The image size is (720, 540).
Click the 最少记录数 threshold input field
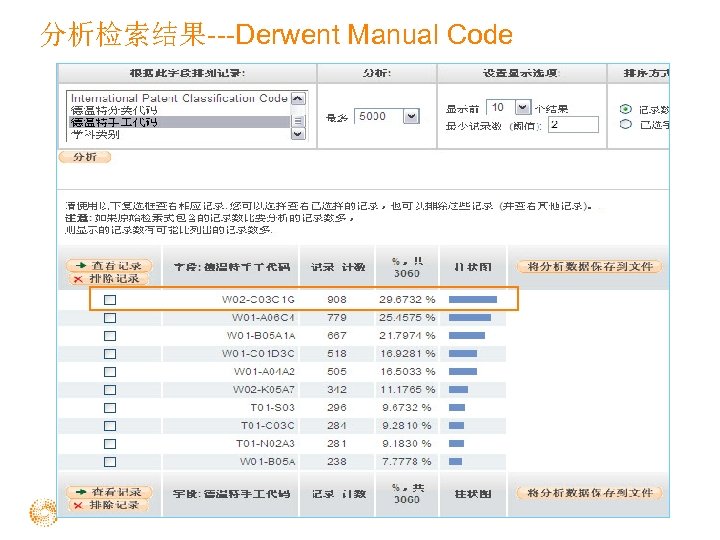point(574,124)
